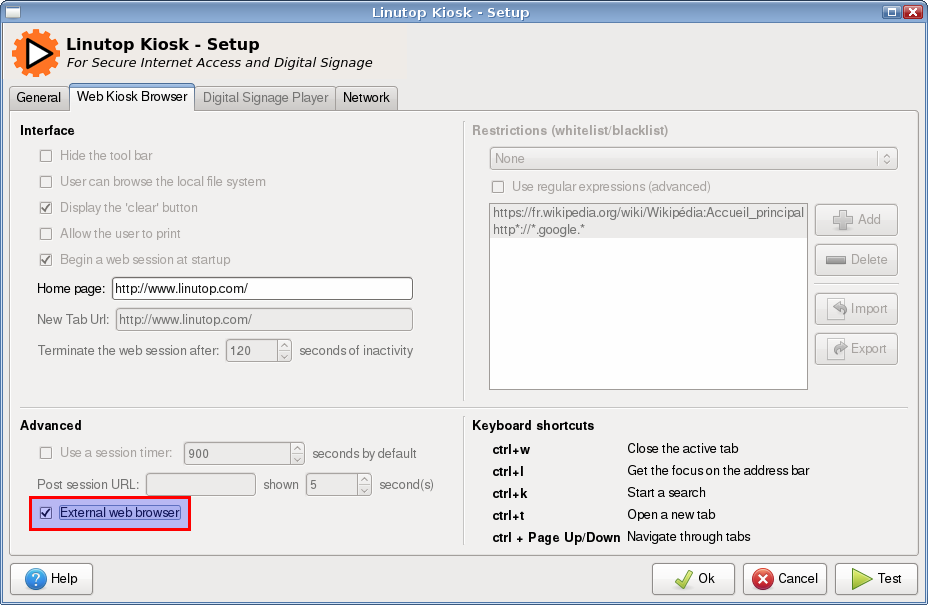Image resolution: width=928 pixels, height=605 pixels.
Task: Switch to the General tab
Action: tap(38, 98)
